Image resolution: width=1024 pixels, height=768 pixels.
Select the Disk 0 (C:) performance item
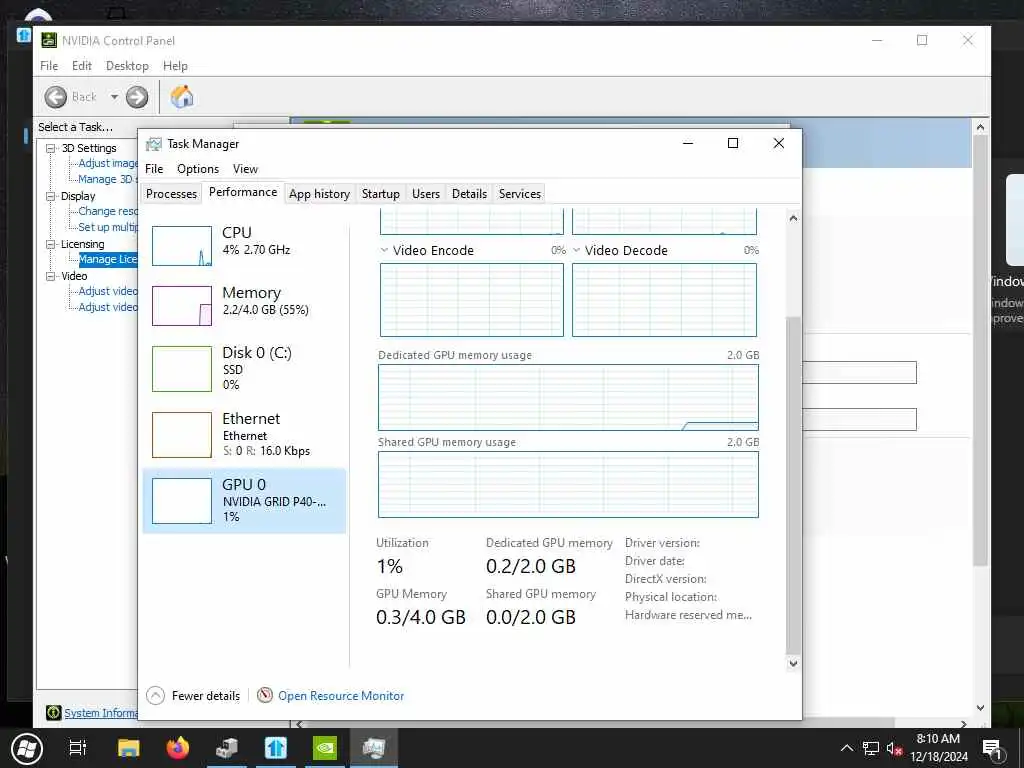coord(244,369)
